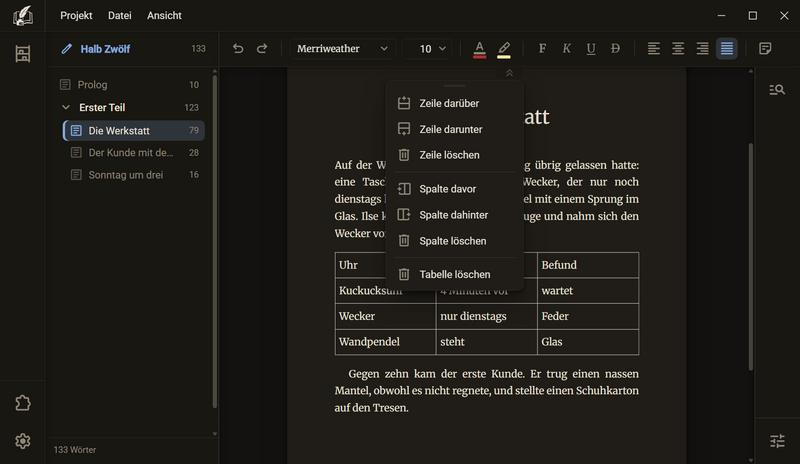Viewport: 800px width, 464px height.
Task: Click the 133 Wörter status text
Action: (75, 450)
